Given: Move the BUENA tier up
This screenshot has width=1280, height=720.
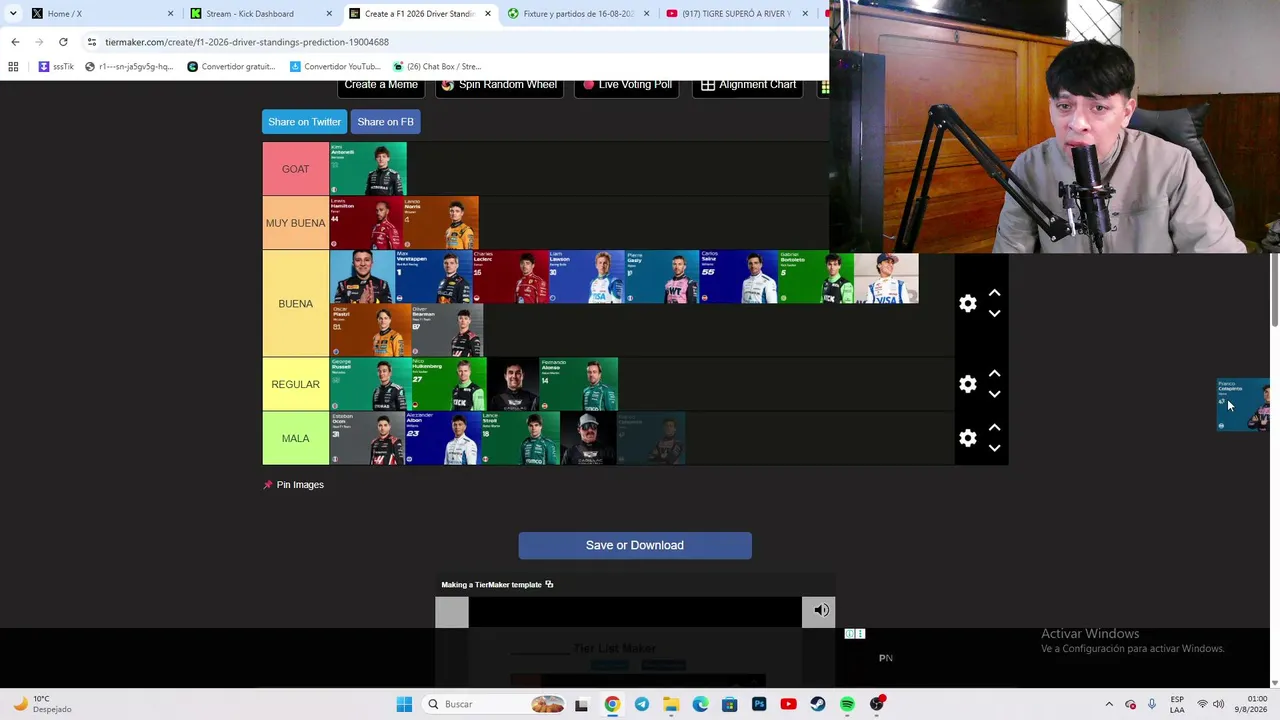Looking at the screenshot, I should click(x=994, y=293).
